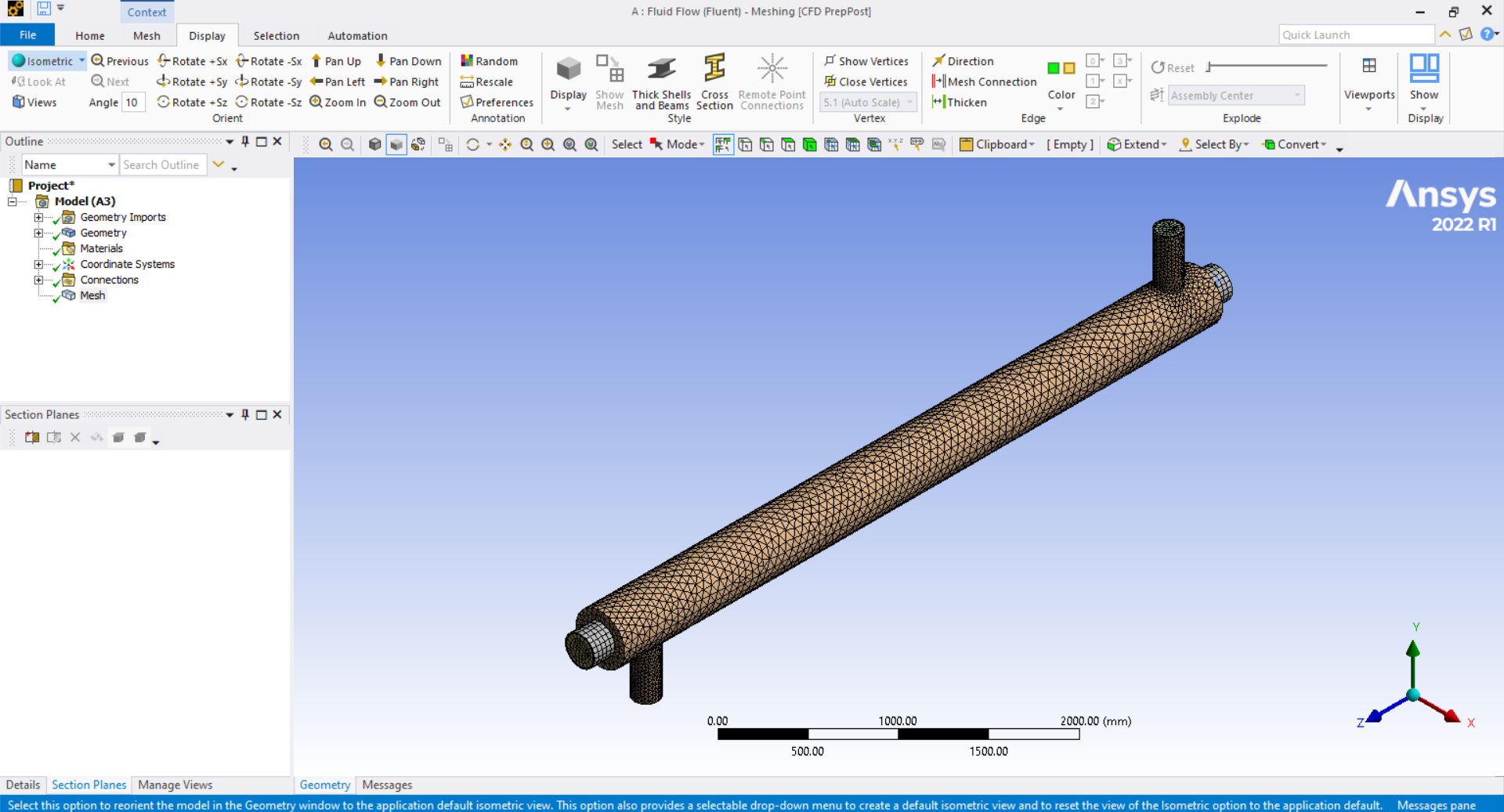Type a search term in Quick Launch
Screen dimensions: 1504x812
(x=1357, y=34)
